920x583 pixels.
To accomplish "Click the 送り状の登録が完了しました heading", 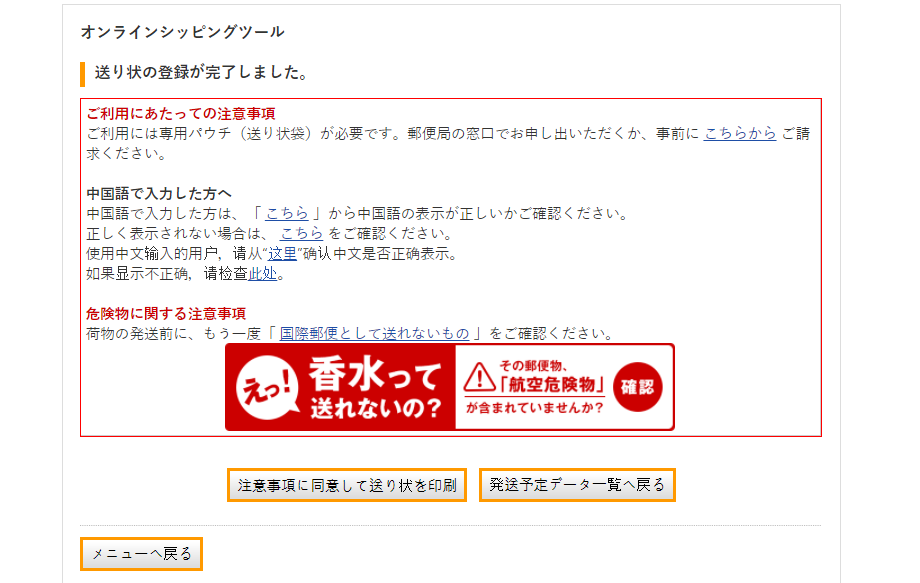I will pyautogui.click(x=201, y=73).
